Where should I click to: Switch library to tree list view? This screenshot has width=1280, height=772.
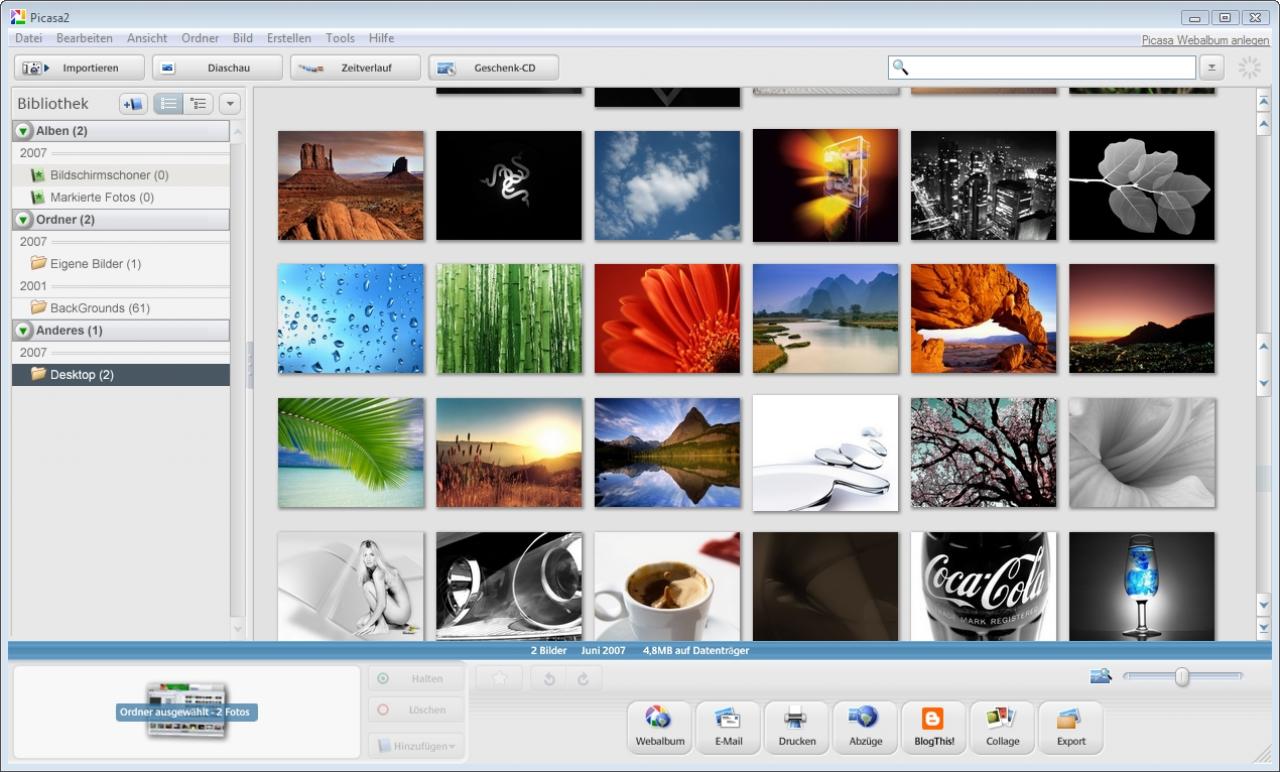tap(198, 104)
